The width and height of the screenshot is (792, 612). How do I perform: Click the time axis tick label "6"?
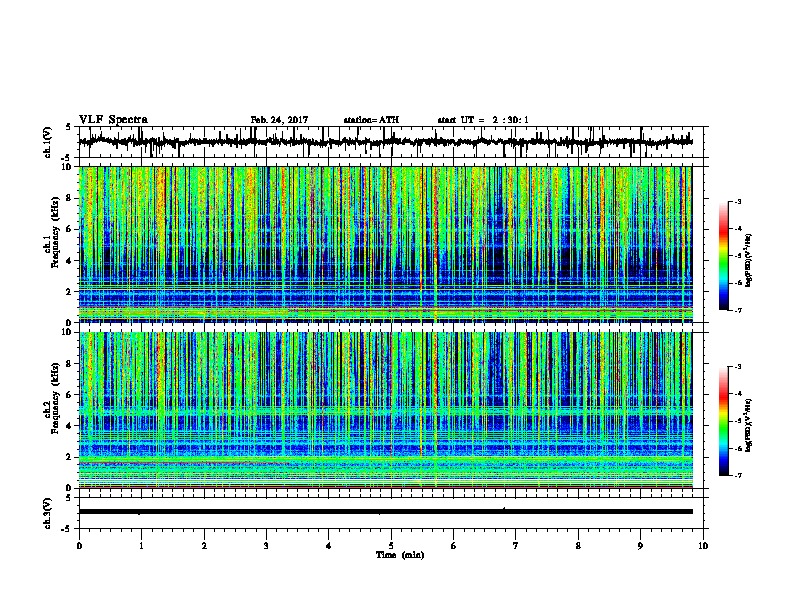pyautogui.click(x=454, y=546)
